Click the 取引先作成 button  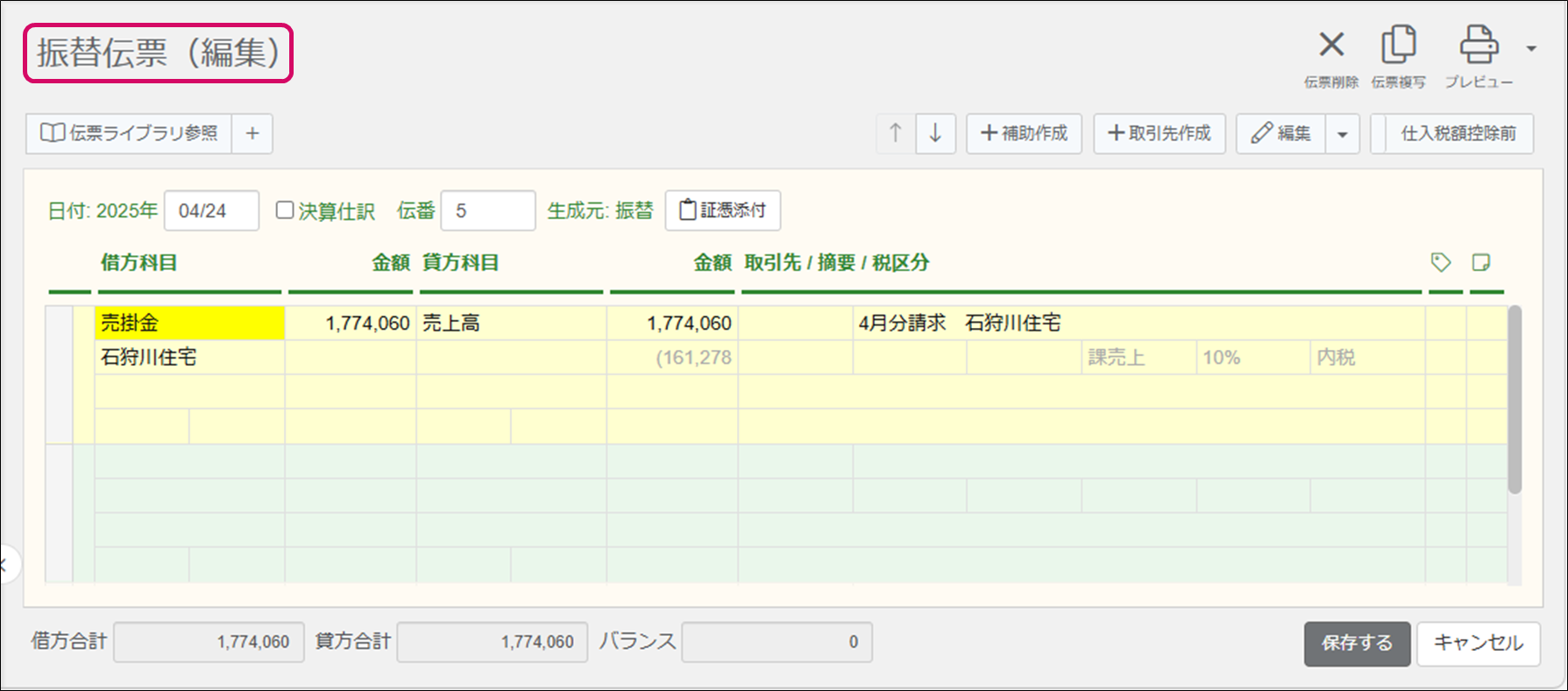pos(1159,133)
